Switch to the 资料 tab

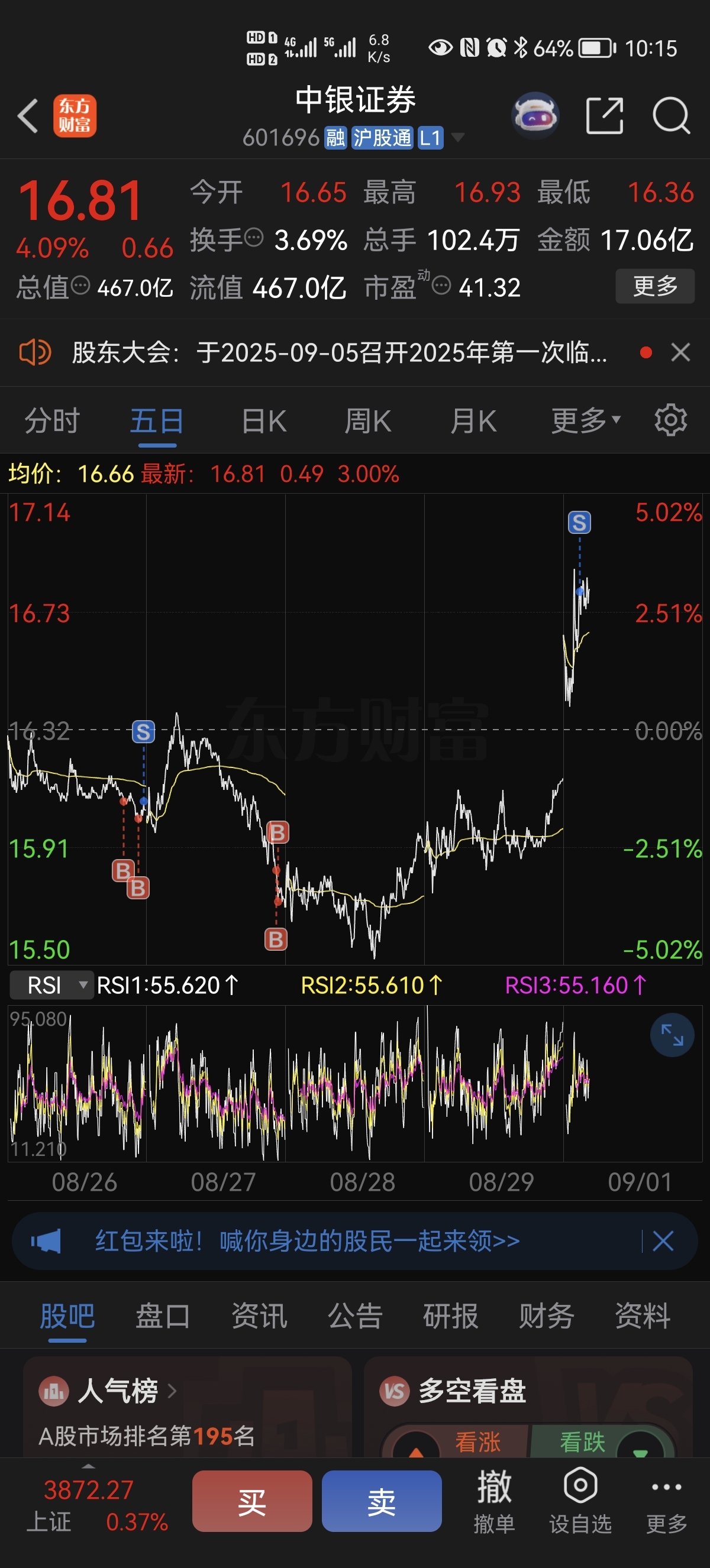pos(643,1316)
